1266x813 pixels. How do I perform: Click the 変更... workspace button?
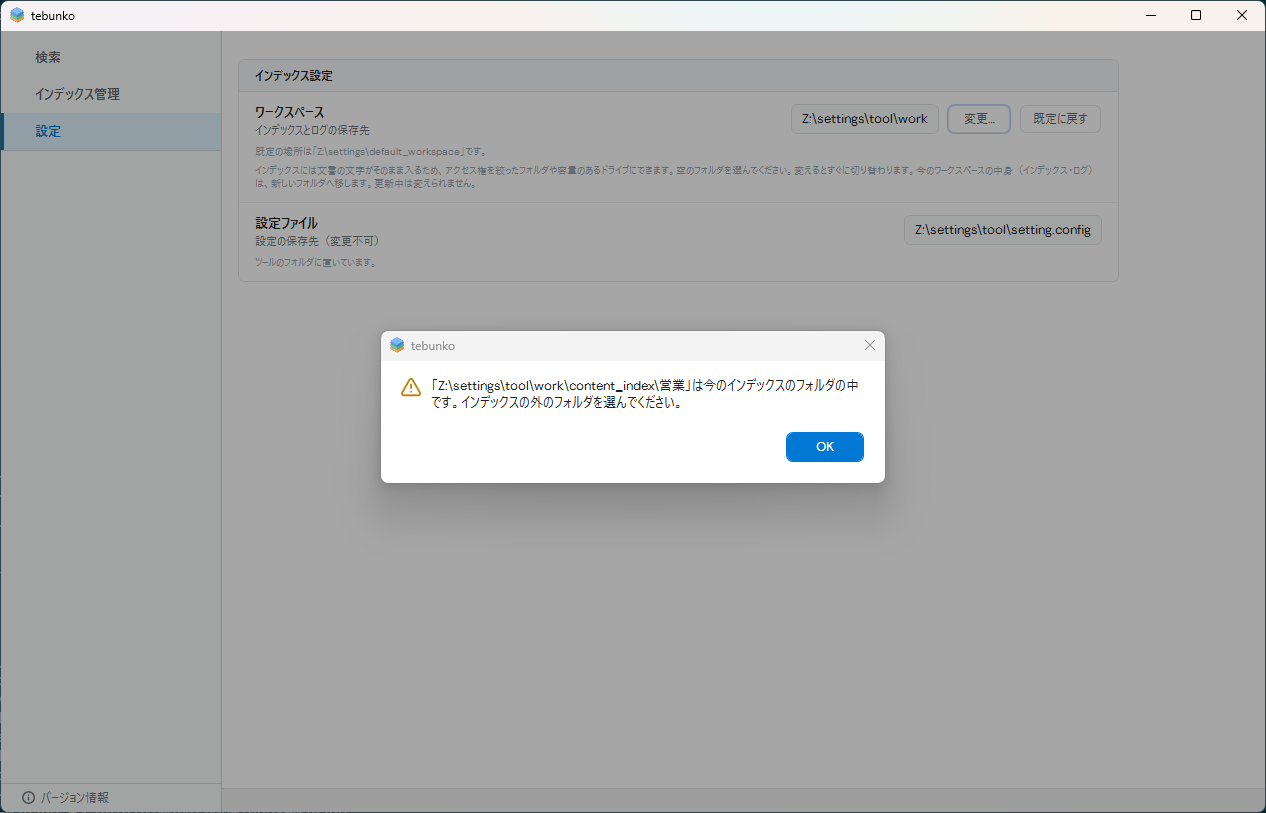point(979,119)
